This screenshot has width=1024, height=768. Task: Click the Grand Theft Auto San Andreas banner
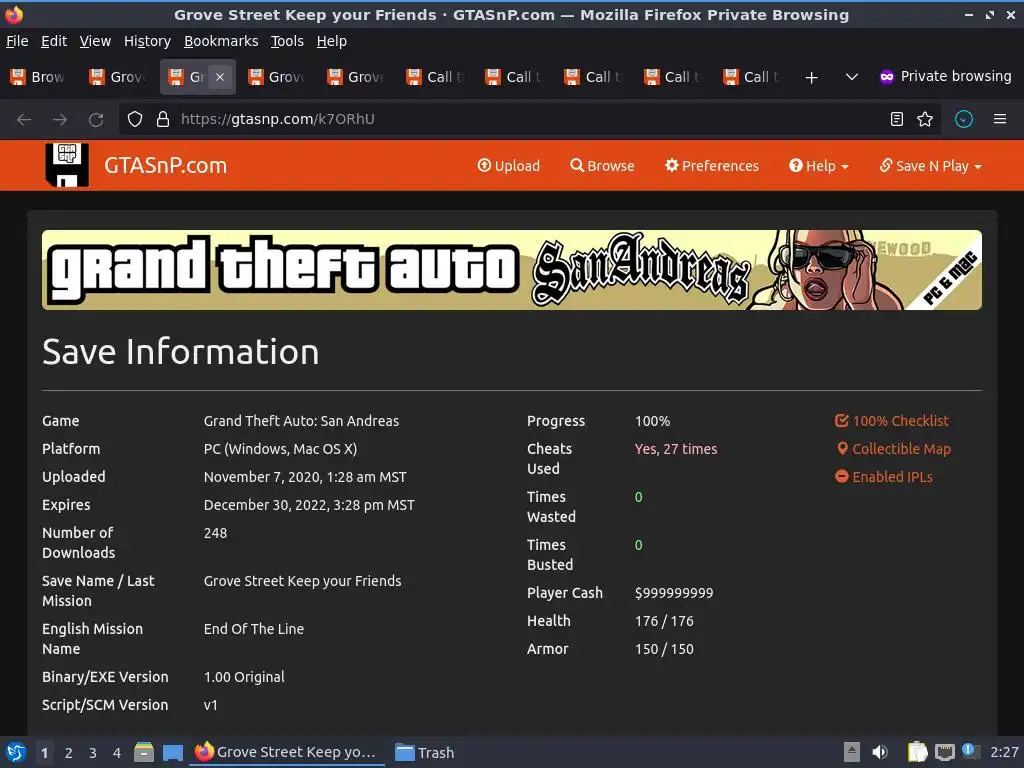pyautogui.click(x=511, y=270)
